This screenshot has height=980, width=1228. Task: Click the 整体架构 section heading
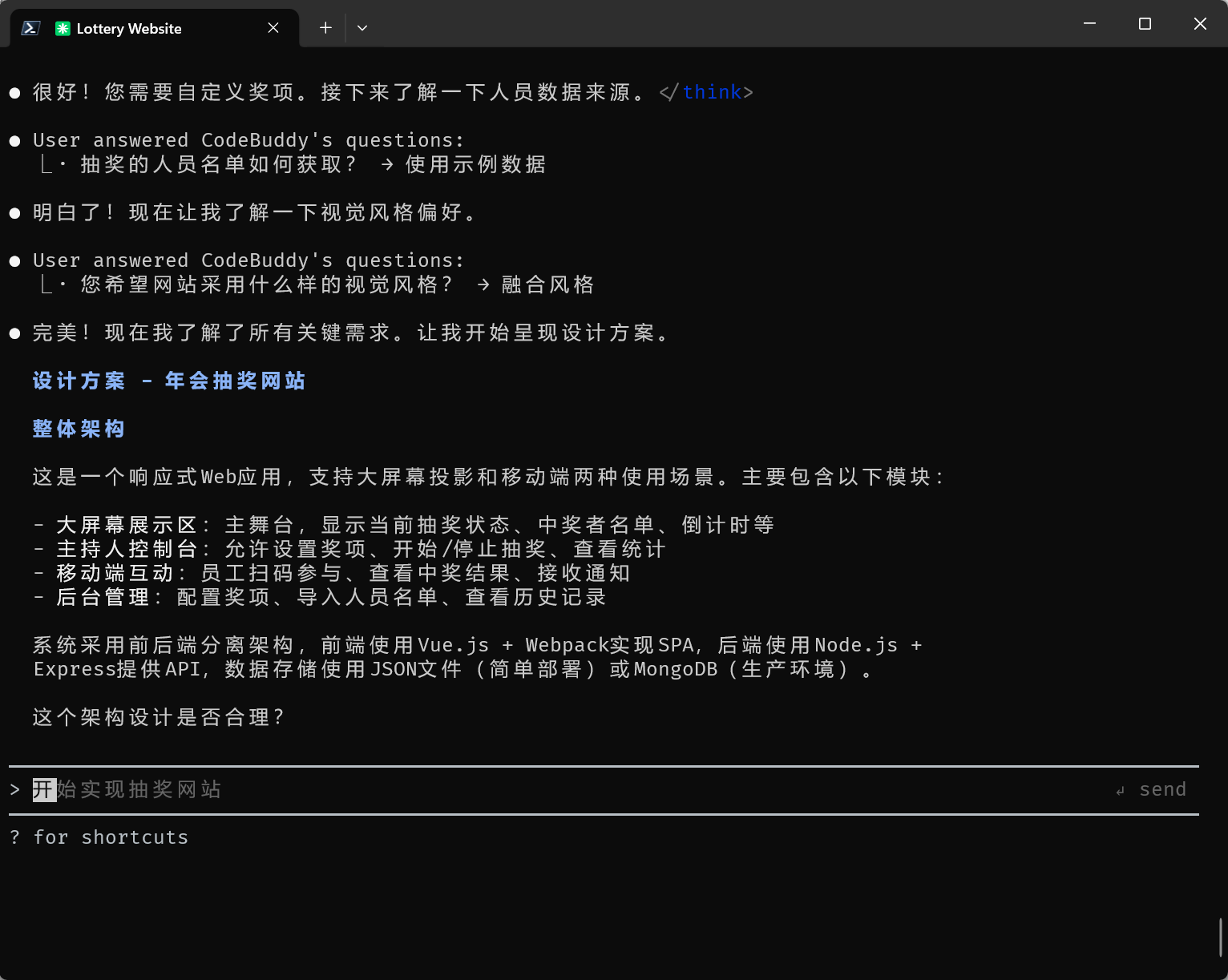(79, 429)
